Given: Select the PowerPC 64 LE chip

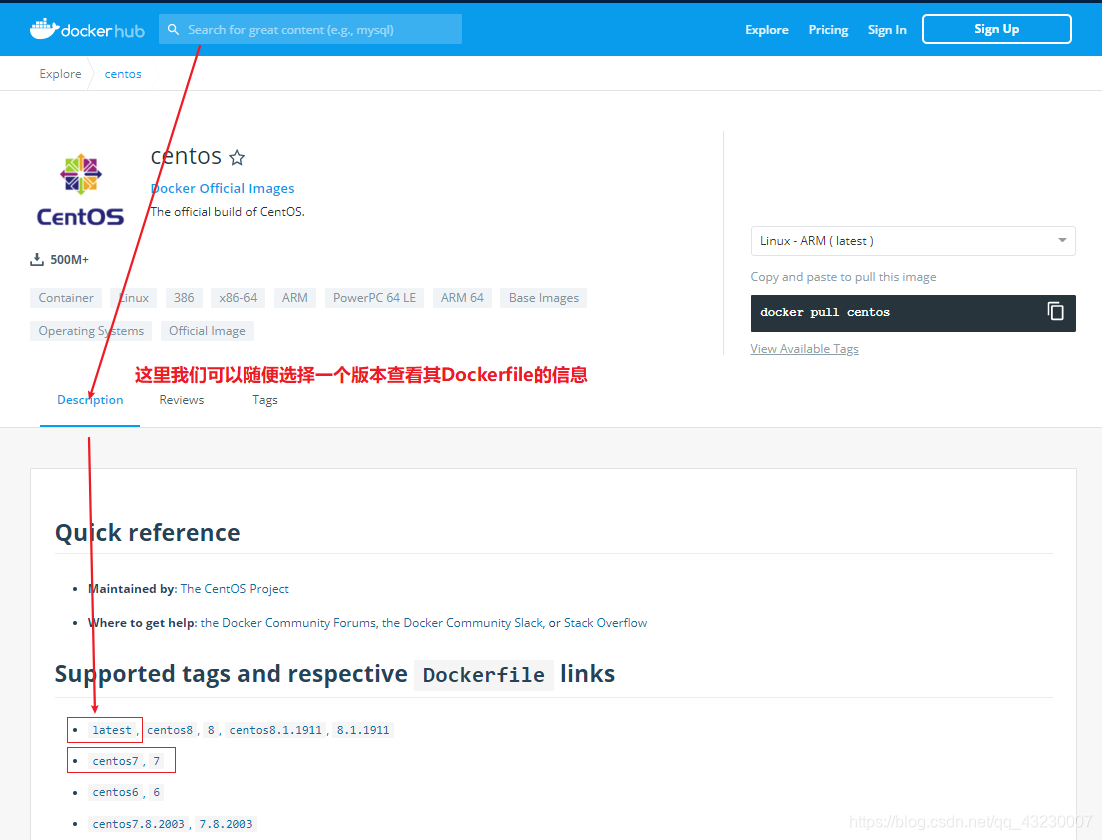Looking at the screenshot, I should click(375, 298).
